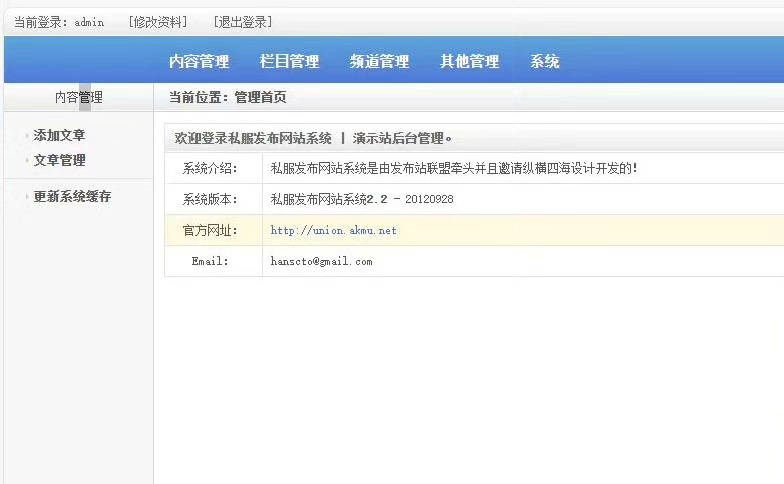Screen dimensions: 784x484
Task: Select 其他管理 in the blue navigation bar
Action: [x=469, y=62]
